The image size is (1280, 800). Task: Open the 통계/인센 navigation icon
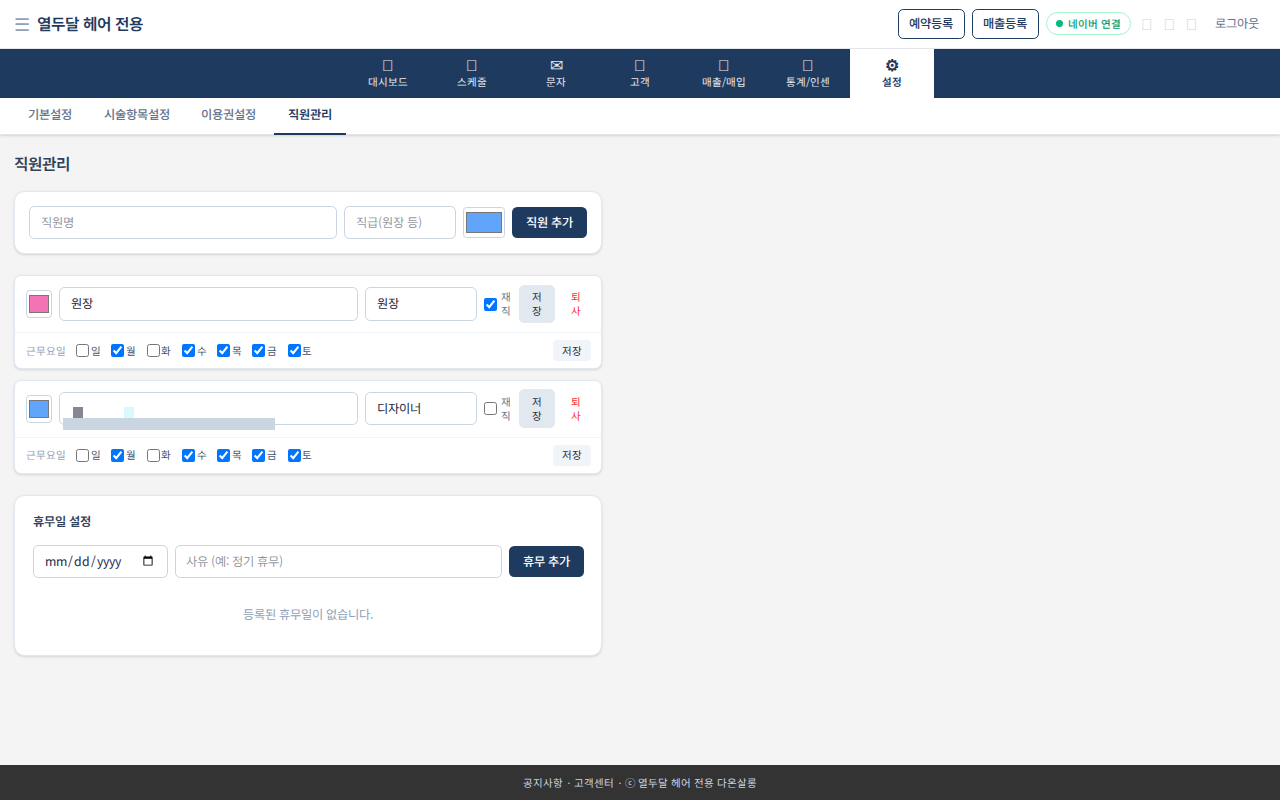pos(808,65)
